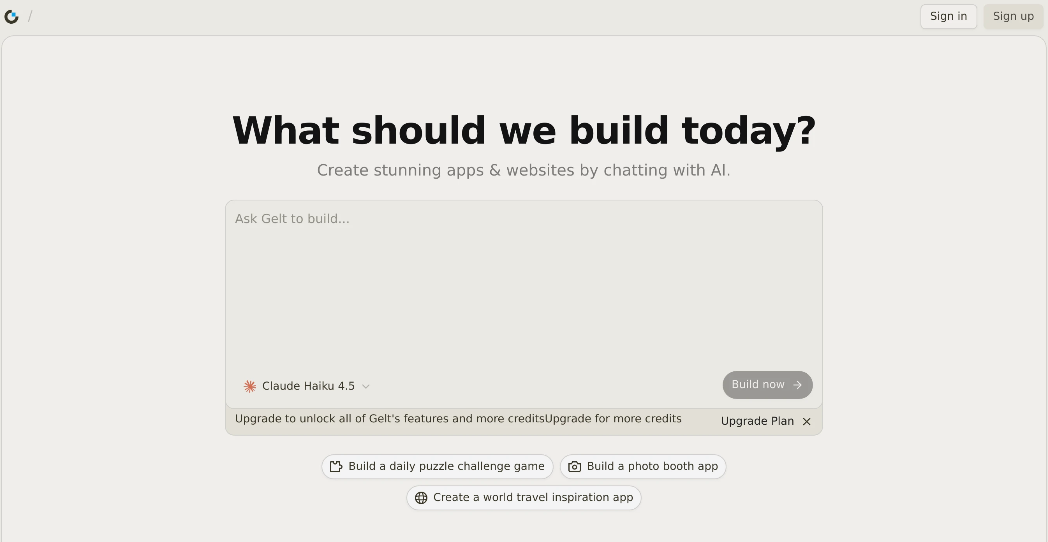The height and width of the screenshot is (542, 1048).
Task: Click the camera icon
Action: pyautogui.click(x=574, y=466)
